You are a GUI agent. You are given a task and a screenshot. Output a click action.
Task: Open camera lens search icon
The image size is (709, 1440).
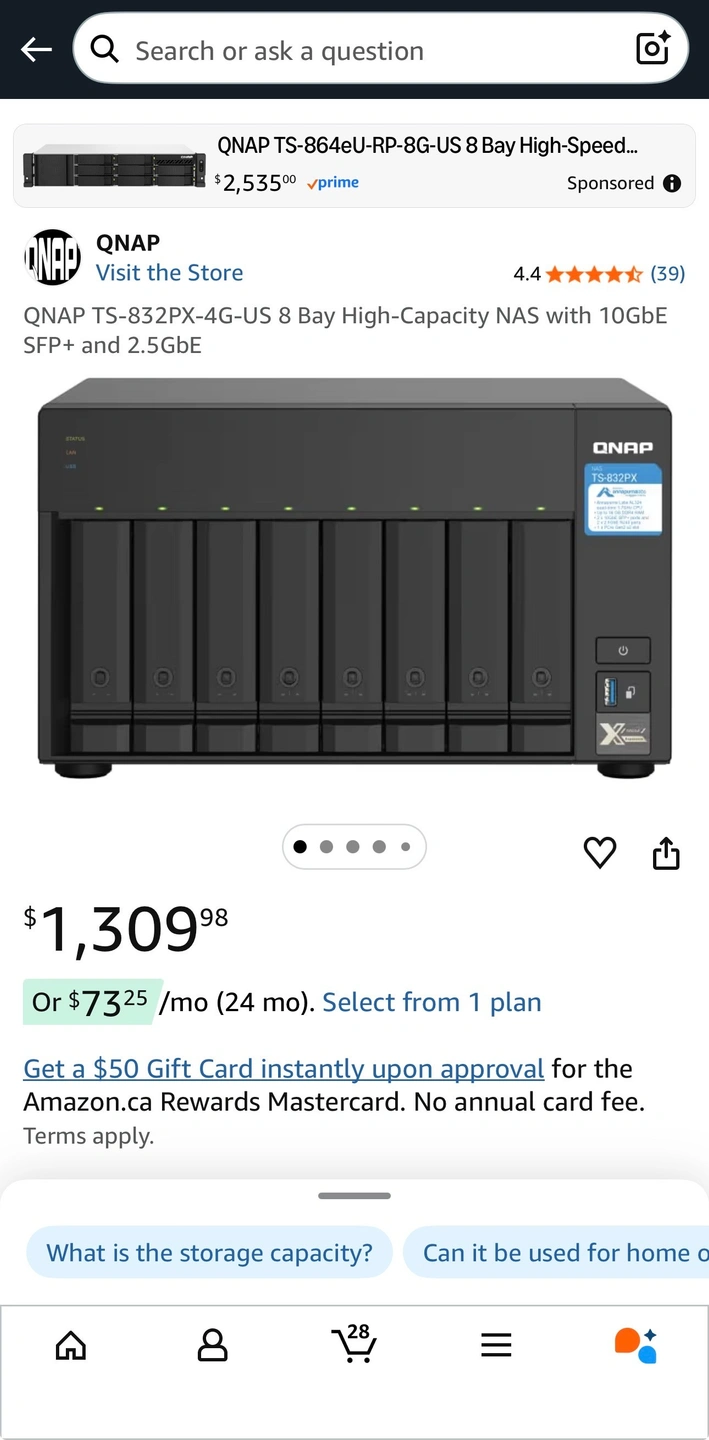(x=652, y=49)
